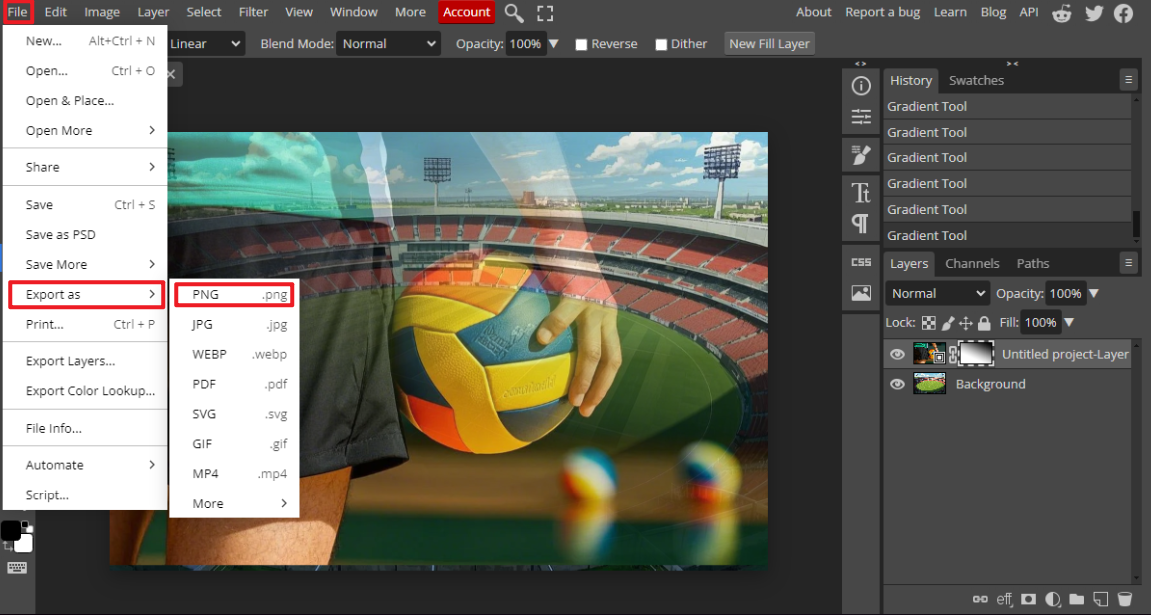Click the lock all padlock icon
The height and width of the screenshot is (615, 1151).
coord(984,323)
